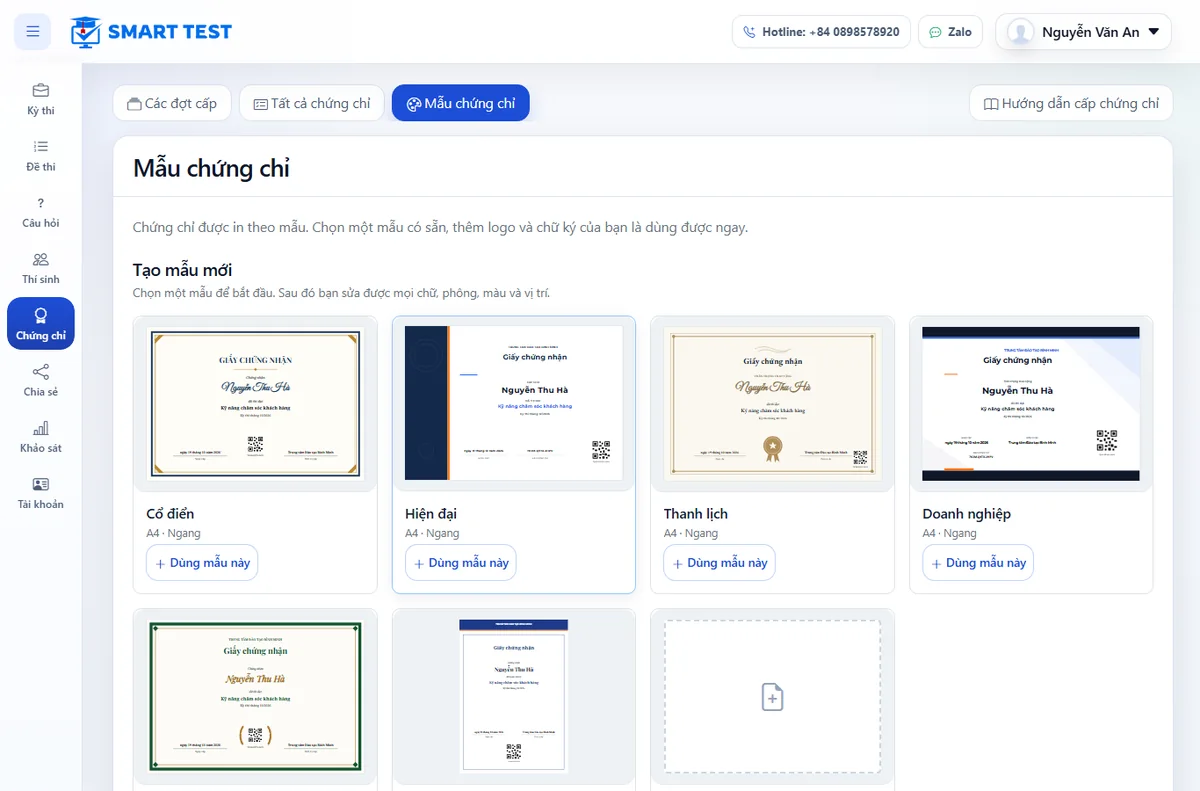Use the Hiện đại template button
The height and width of the screenshot is (791, 1200).
[x=461, y=563]
